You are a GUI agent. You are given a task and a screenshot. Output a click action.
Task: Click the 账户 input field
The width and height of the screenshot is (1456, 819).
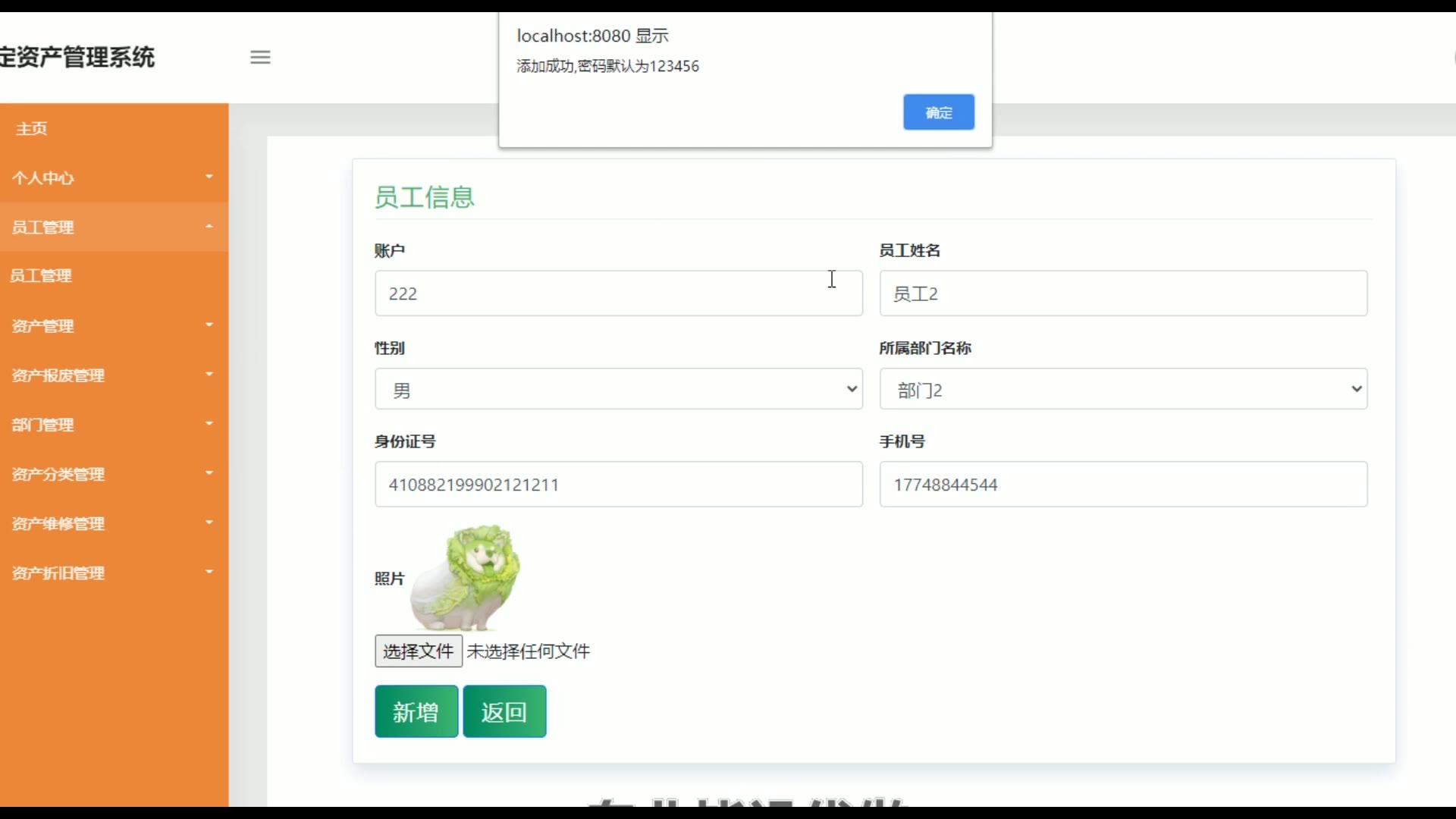click(x=618, y=293)
